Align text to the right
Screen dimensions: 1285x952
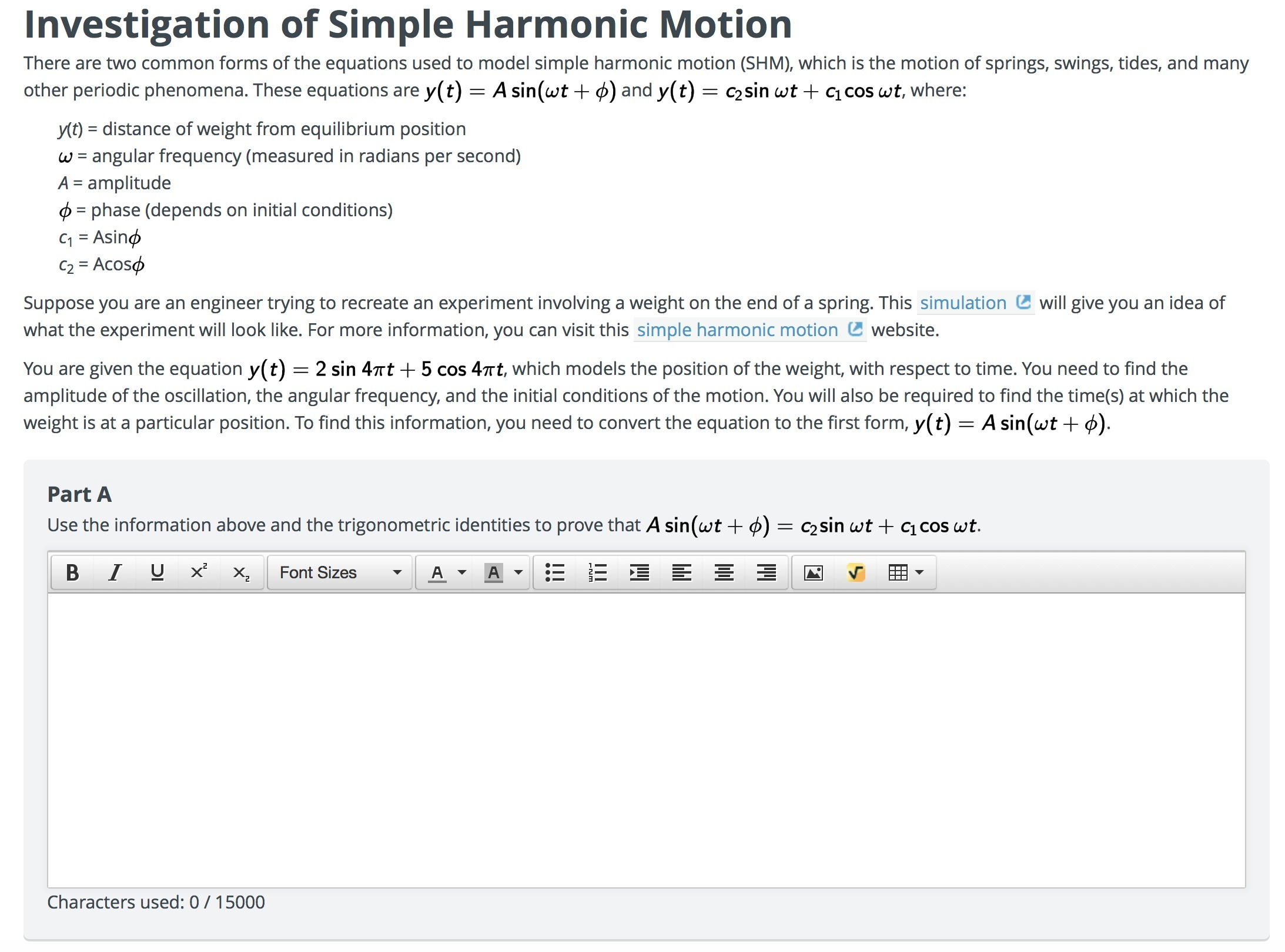(766, 572)
